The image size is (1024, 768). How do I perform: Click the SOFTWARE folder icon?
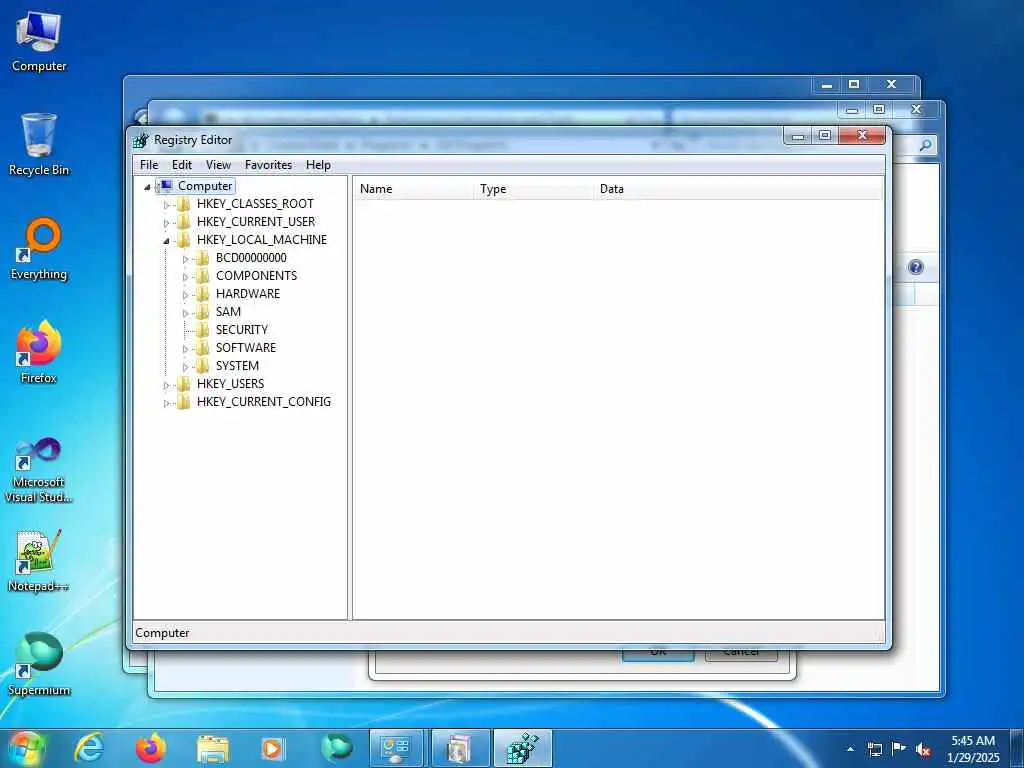coord(202,347)
